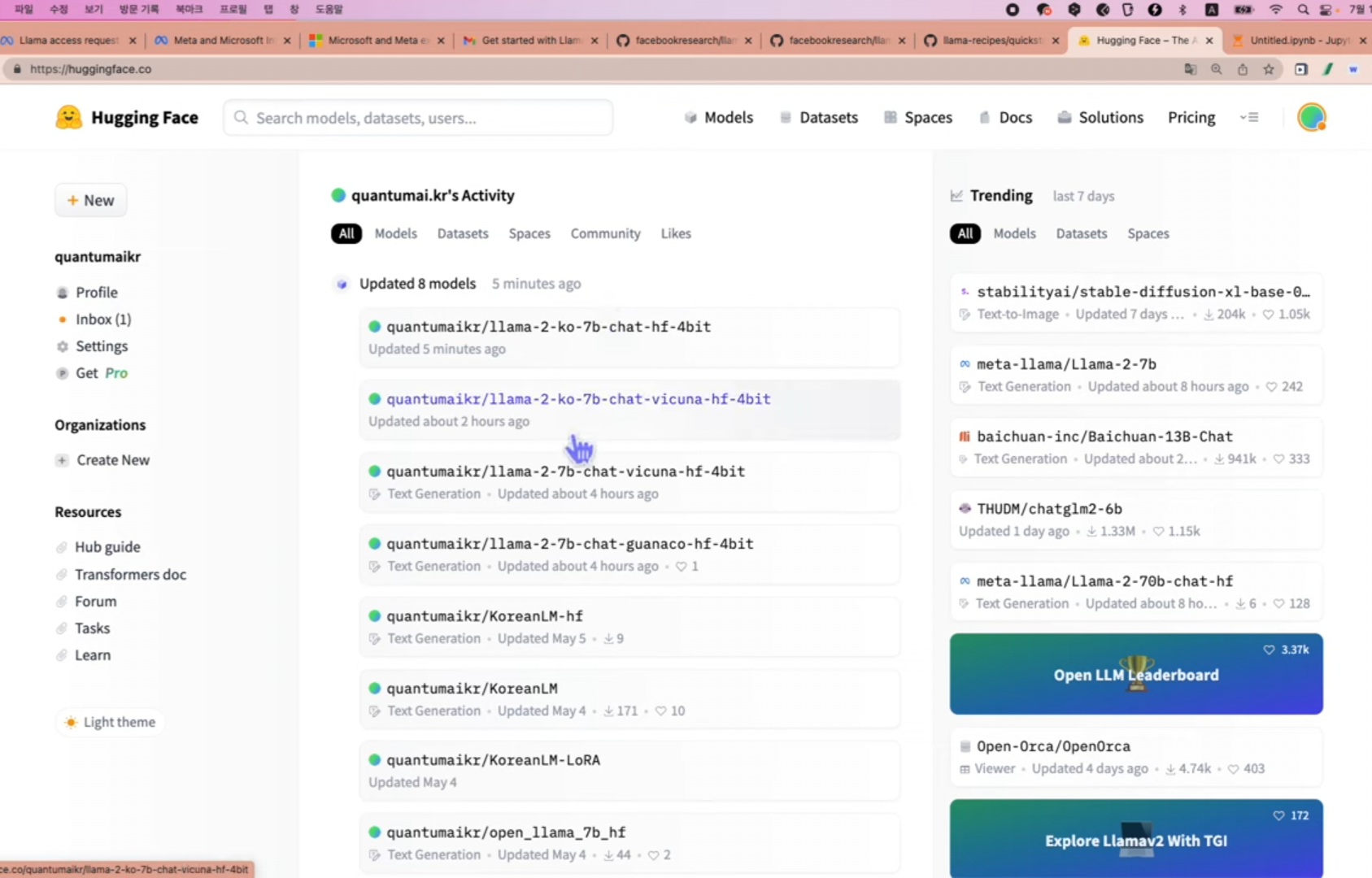Screen dimensions: 1372x878
Task: Bookmark the page with the star icon
Action: pos(1269,69)
